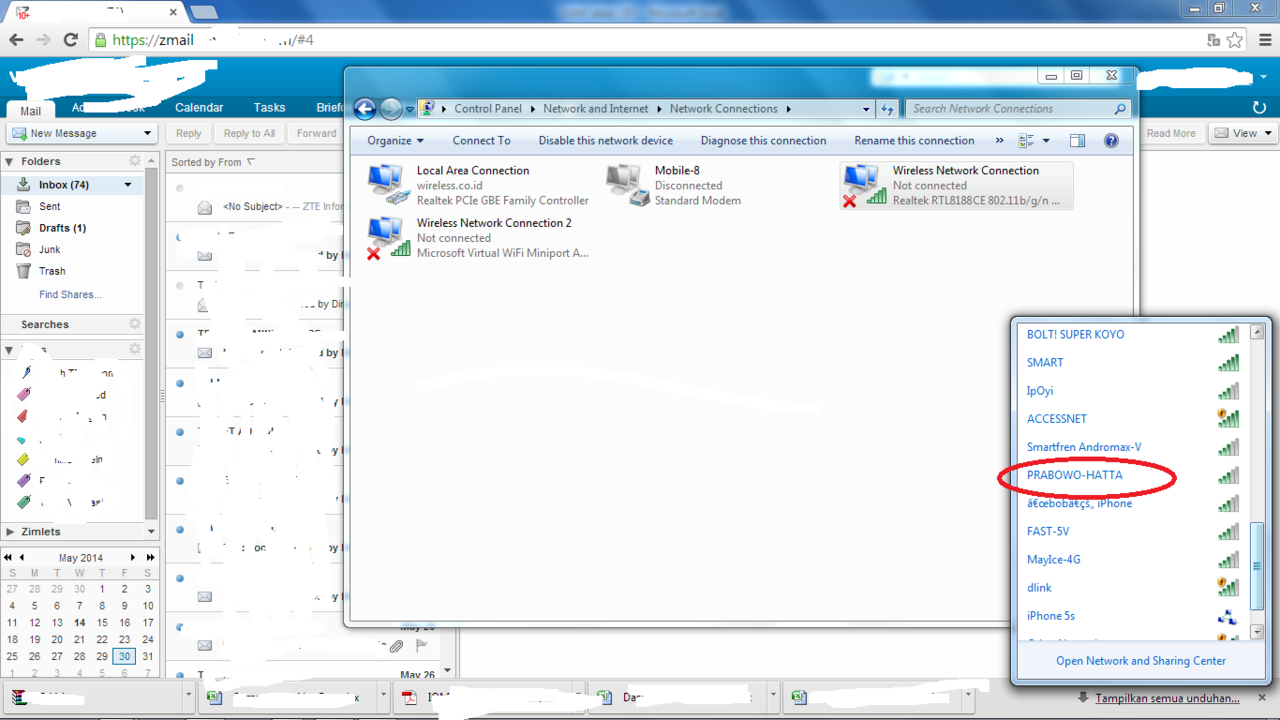
Task: Open the Local Area Connection icon
Action: coord(387,185)
